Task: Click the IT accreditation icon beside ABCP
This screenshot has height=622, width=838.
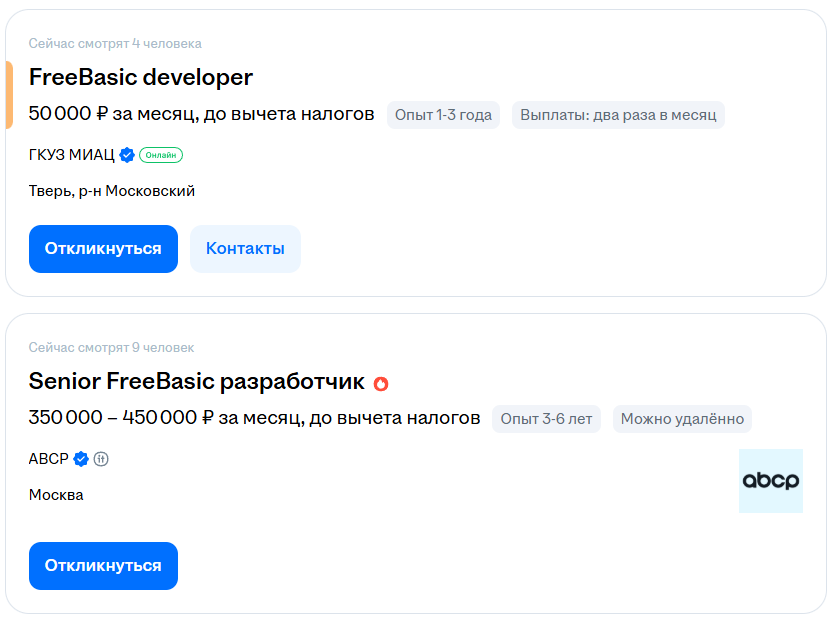Action: 101,459
